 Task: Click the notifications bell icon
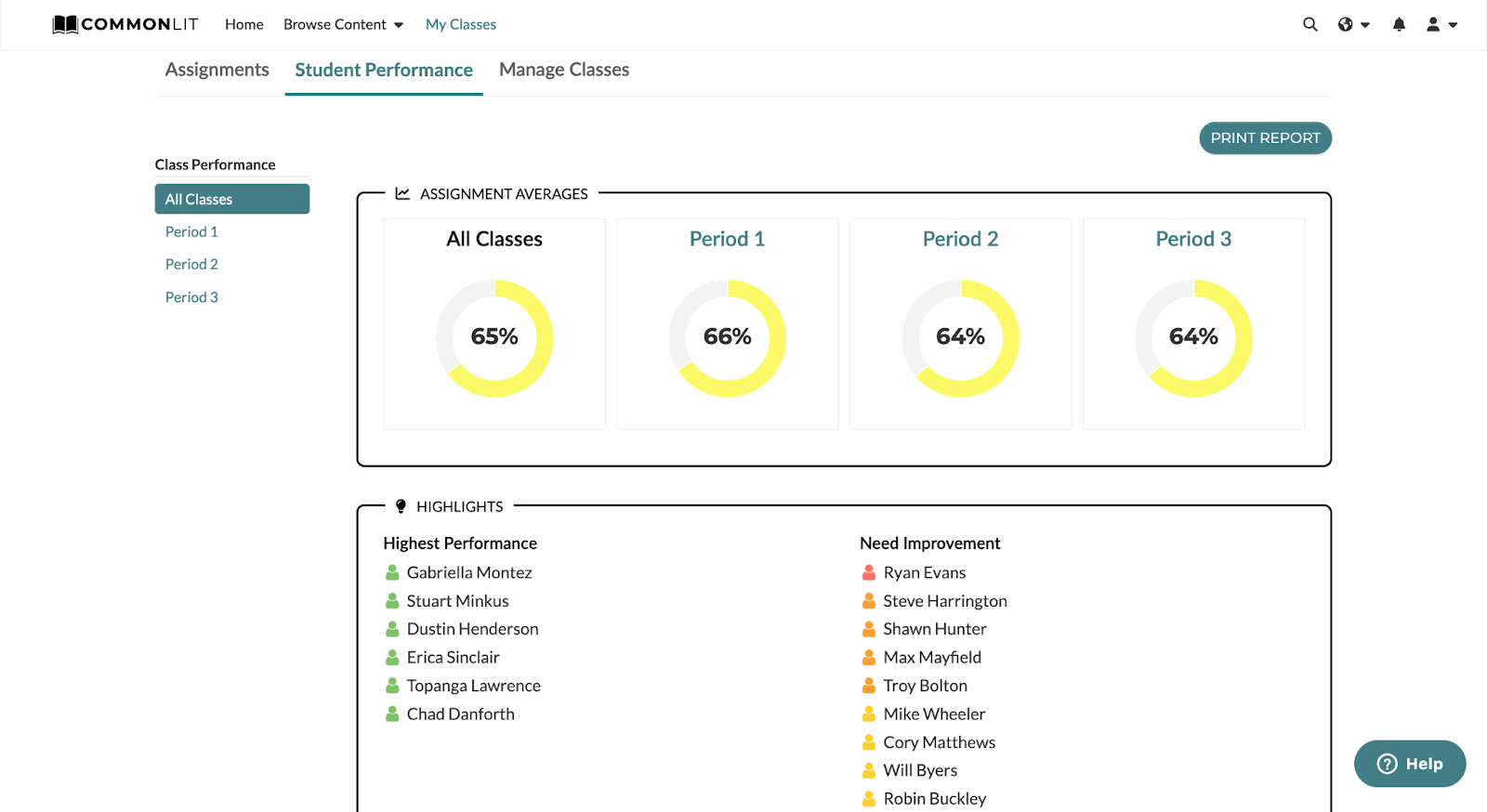[x=1399, y=24]
